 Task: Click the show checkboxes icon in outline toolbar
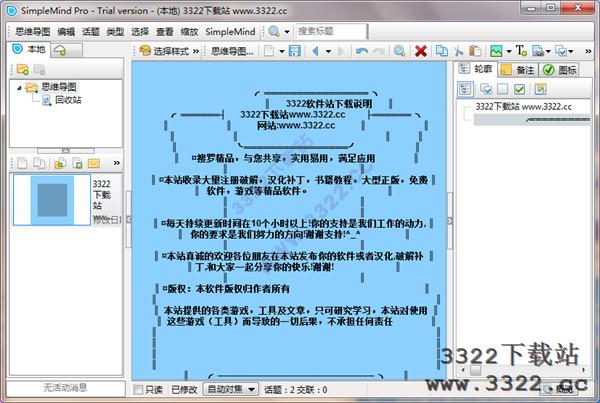(x=486, y=89)
